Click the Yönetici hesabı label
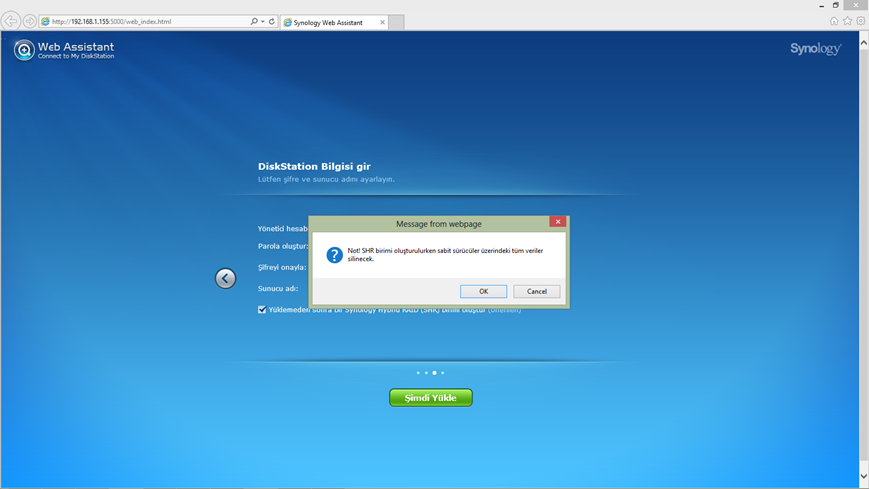 click(283, 228)
